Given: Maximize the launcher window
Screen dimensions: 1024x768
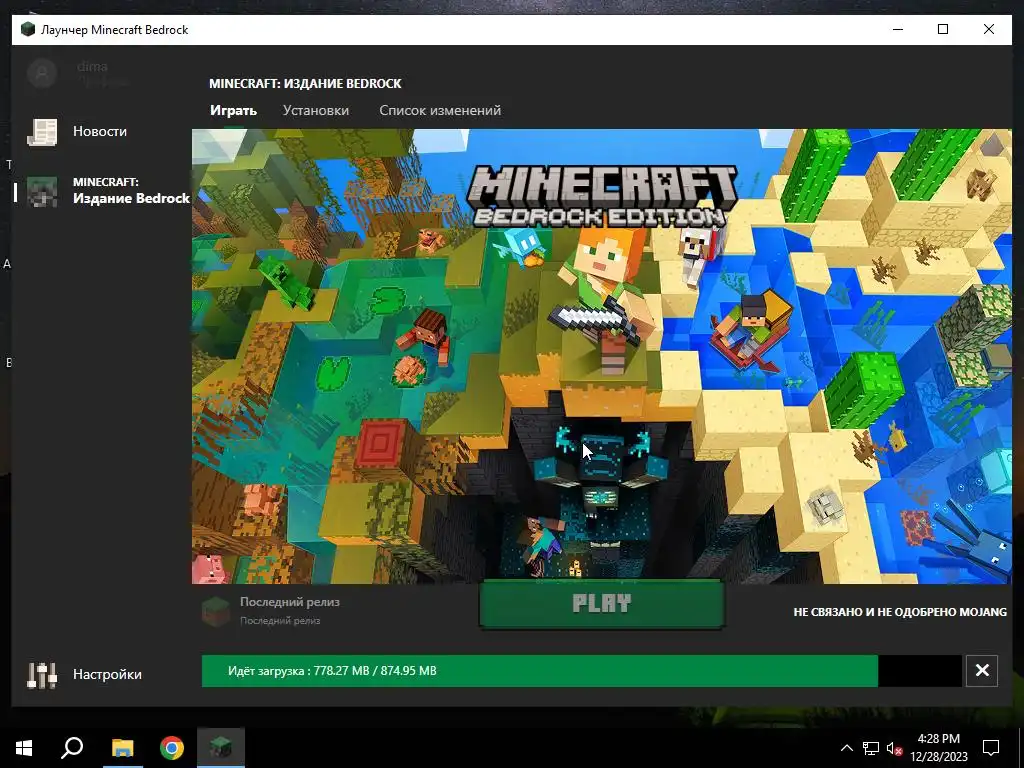Looking at the screenshot, I should click(943, 29).
